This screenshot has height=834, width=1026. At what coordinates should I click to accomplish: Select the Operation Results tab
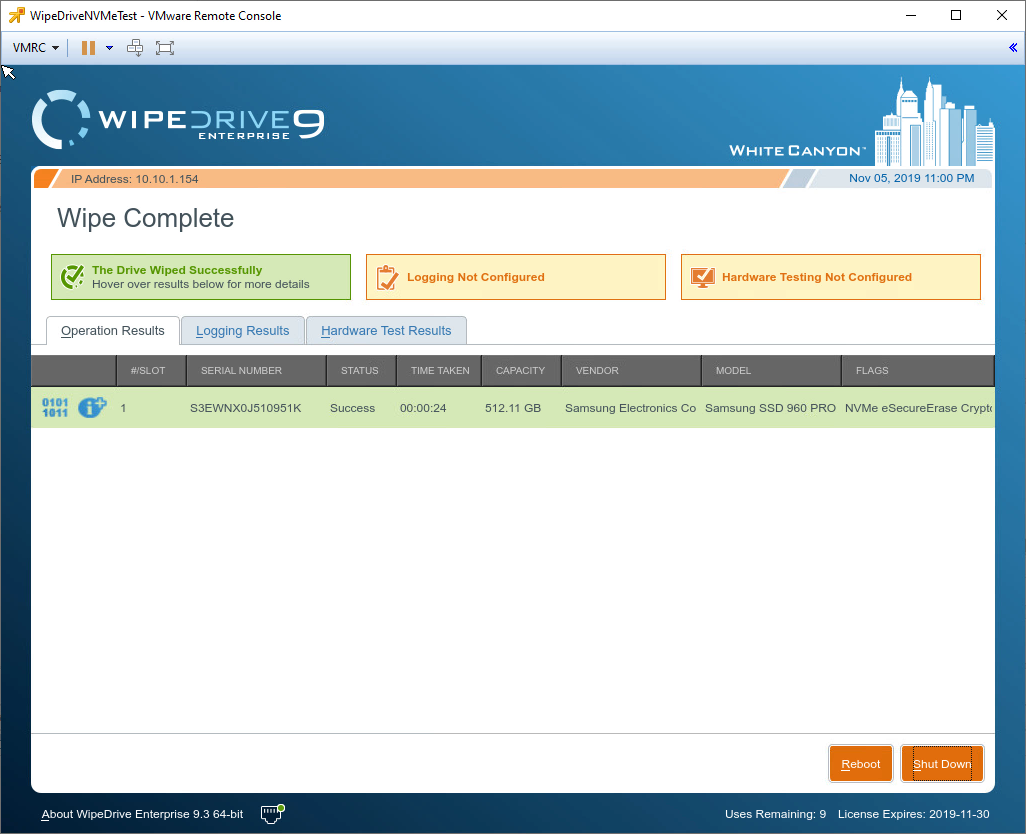coord(113,330)
